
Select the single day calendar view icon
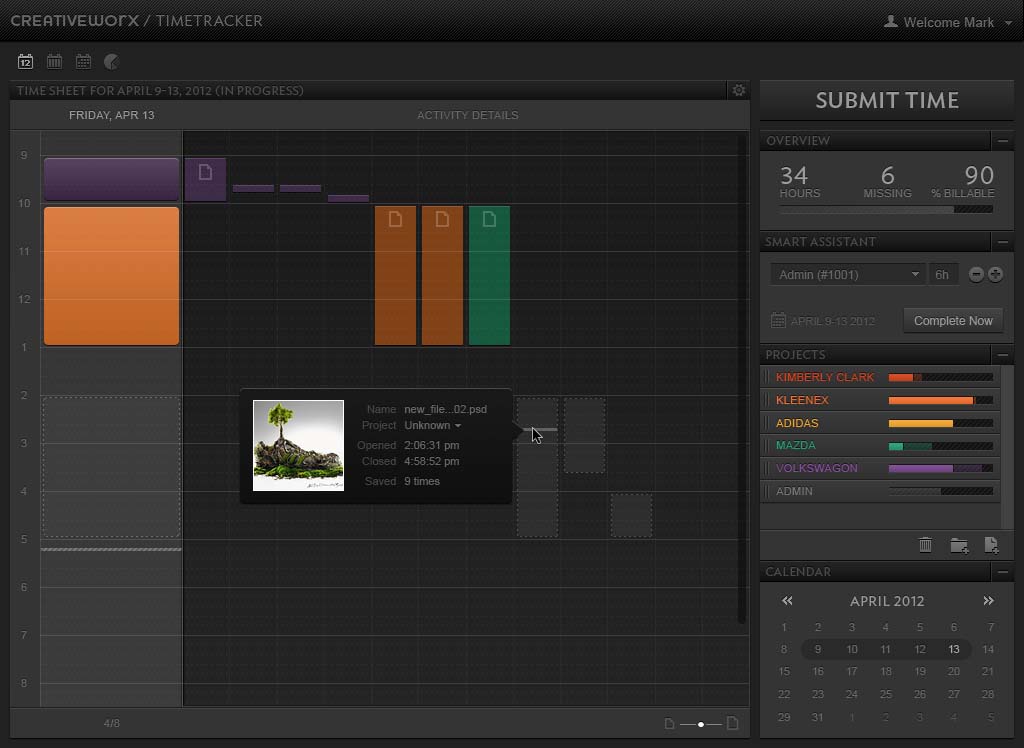click(x=24, y=61)
